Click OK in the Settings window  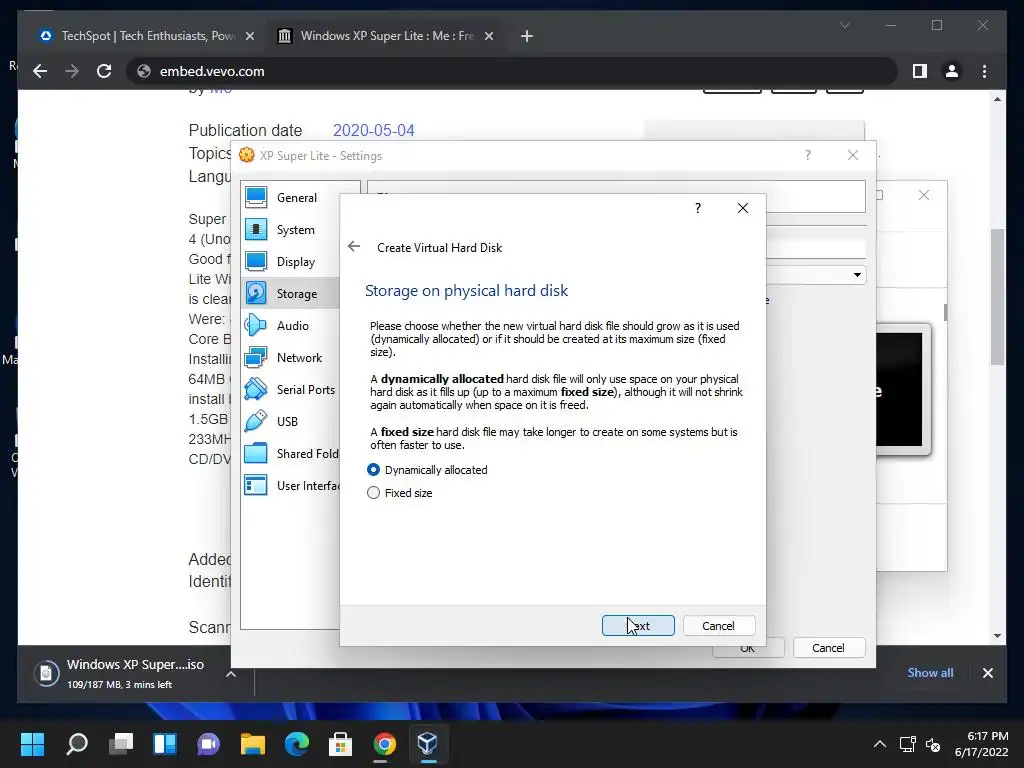pyautogui.click(x=748, y=648)
